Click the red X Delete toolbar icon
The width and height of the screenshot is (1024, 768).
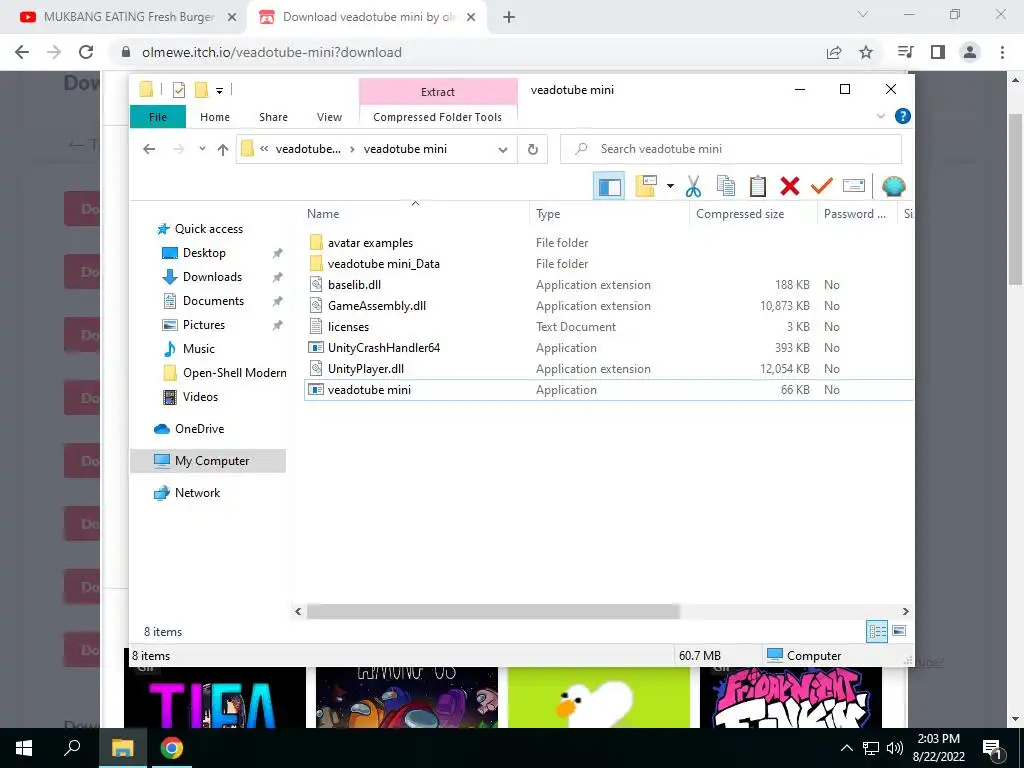790,187
